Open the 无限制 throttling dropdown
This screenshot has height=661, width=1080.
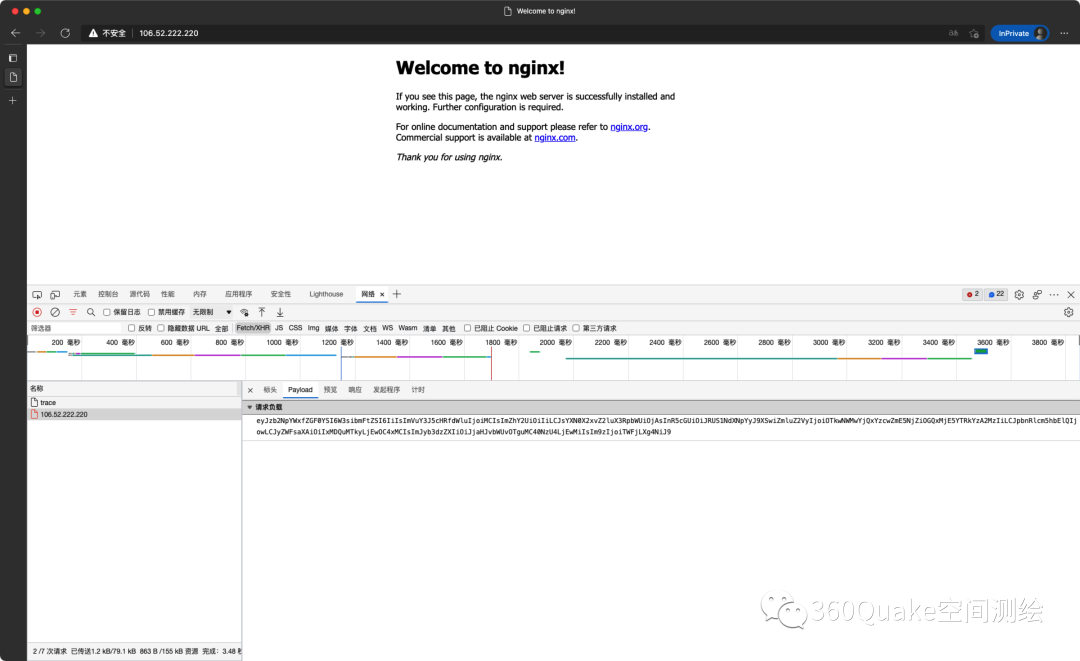coord(212,312)
